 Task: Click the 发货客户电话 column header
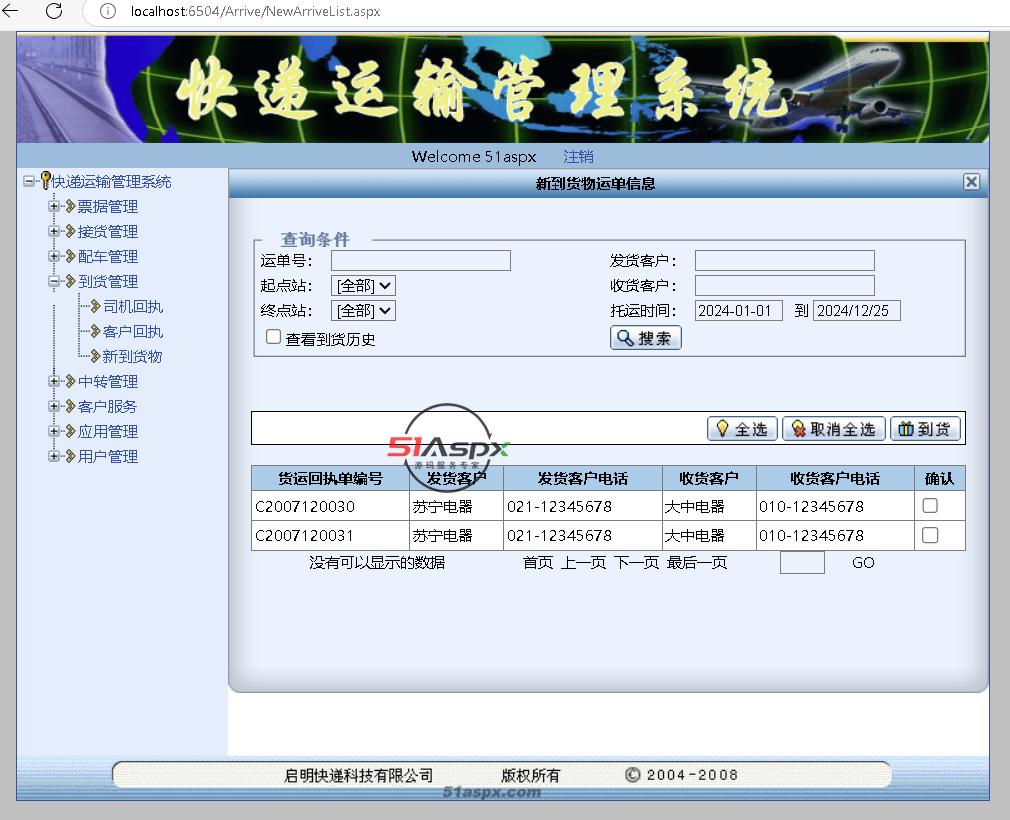(x=582, y=478)
